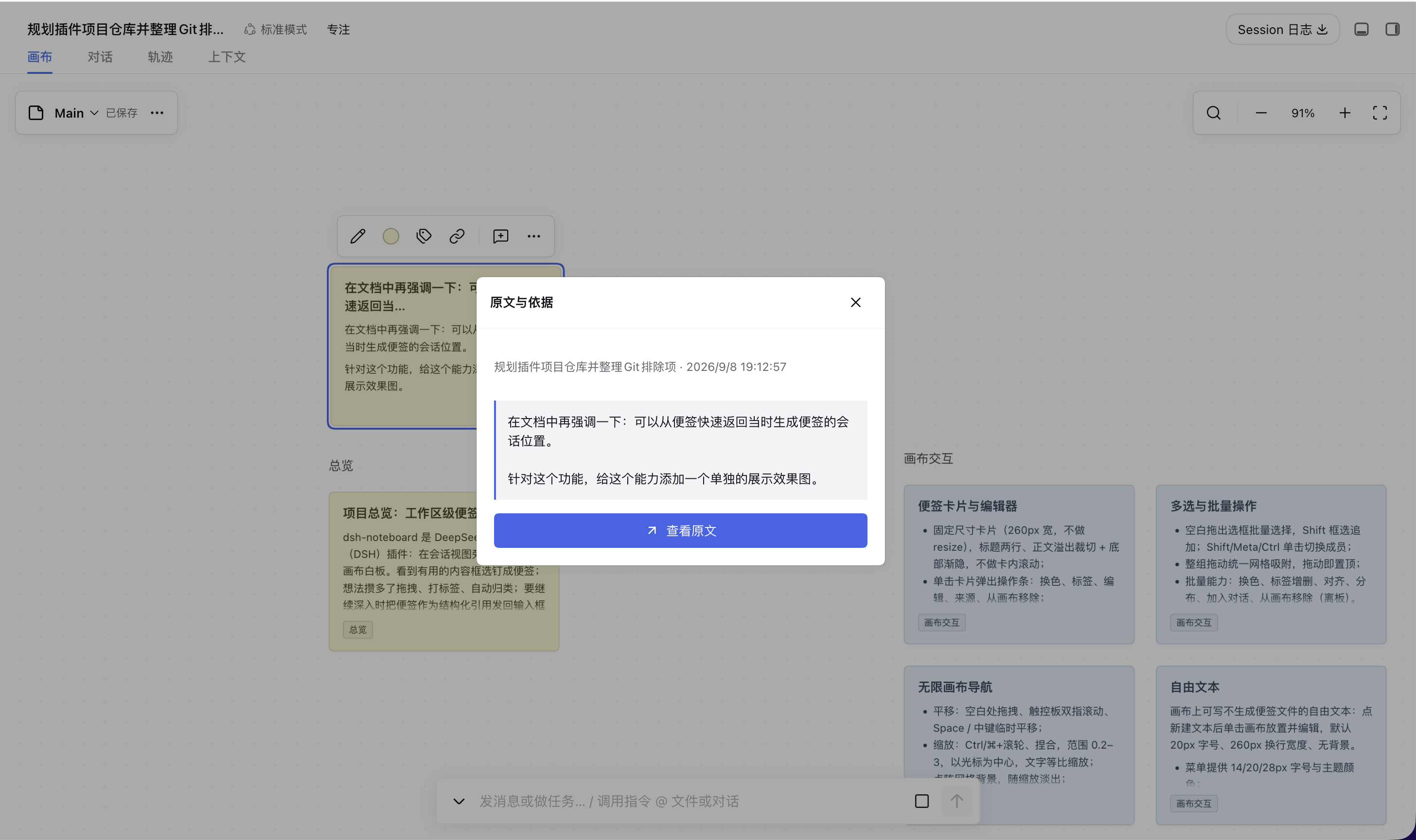1416x840 pixels.
Task: Switch to the 画布 tab
Action: 40,56
